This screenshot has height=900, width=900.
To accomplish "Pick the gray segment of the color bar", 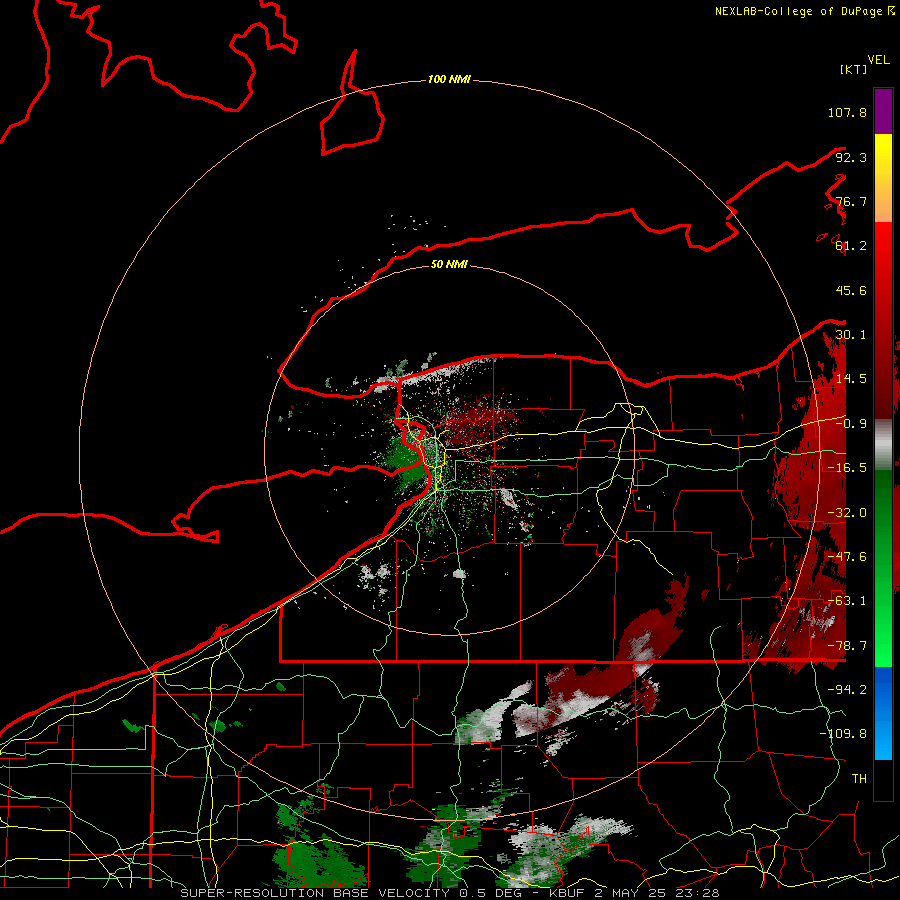I will pyautogui.click(x=883, y=445).
